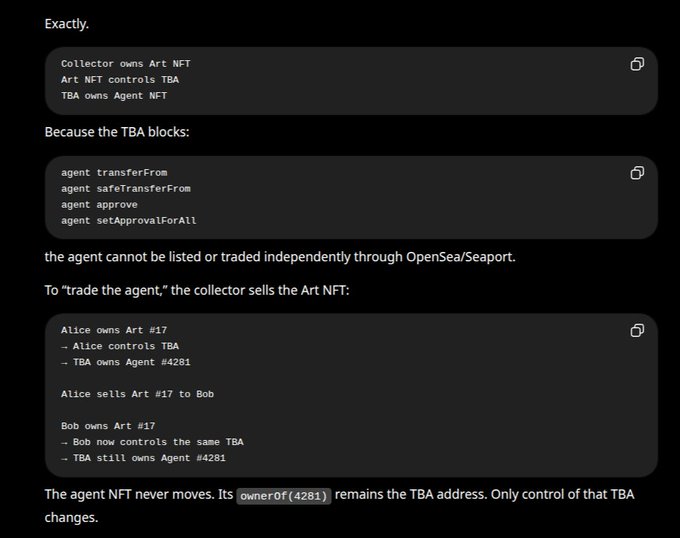Copy the 'Alice owns Art #17' code block
680x538 pixels.
tap(637, 331)
